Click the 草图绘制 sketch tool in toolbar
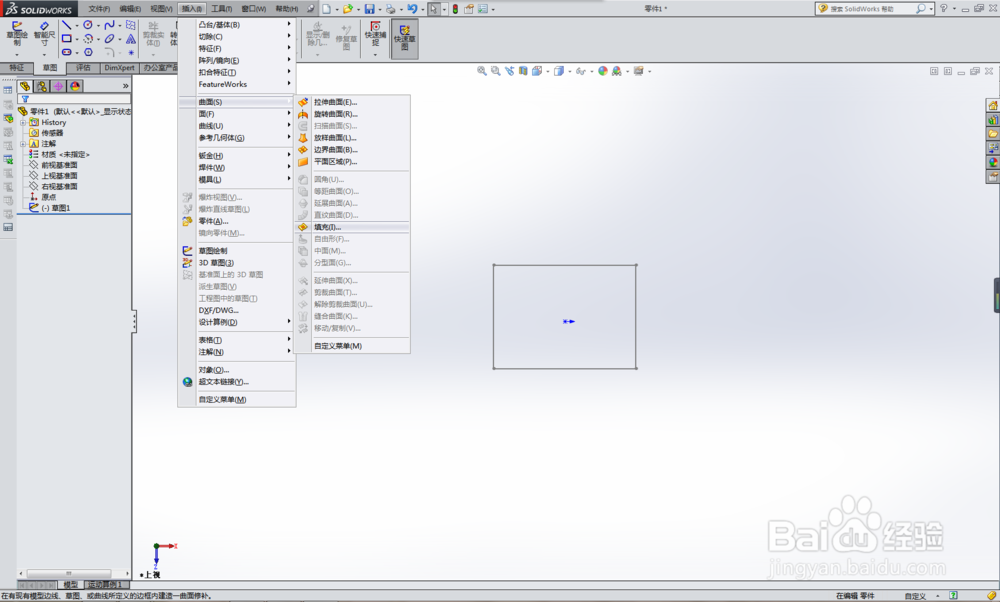This screenshot has width=1000, height=602. [17, 33]
